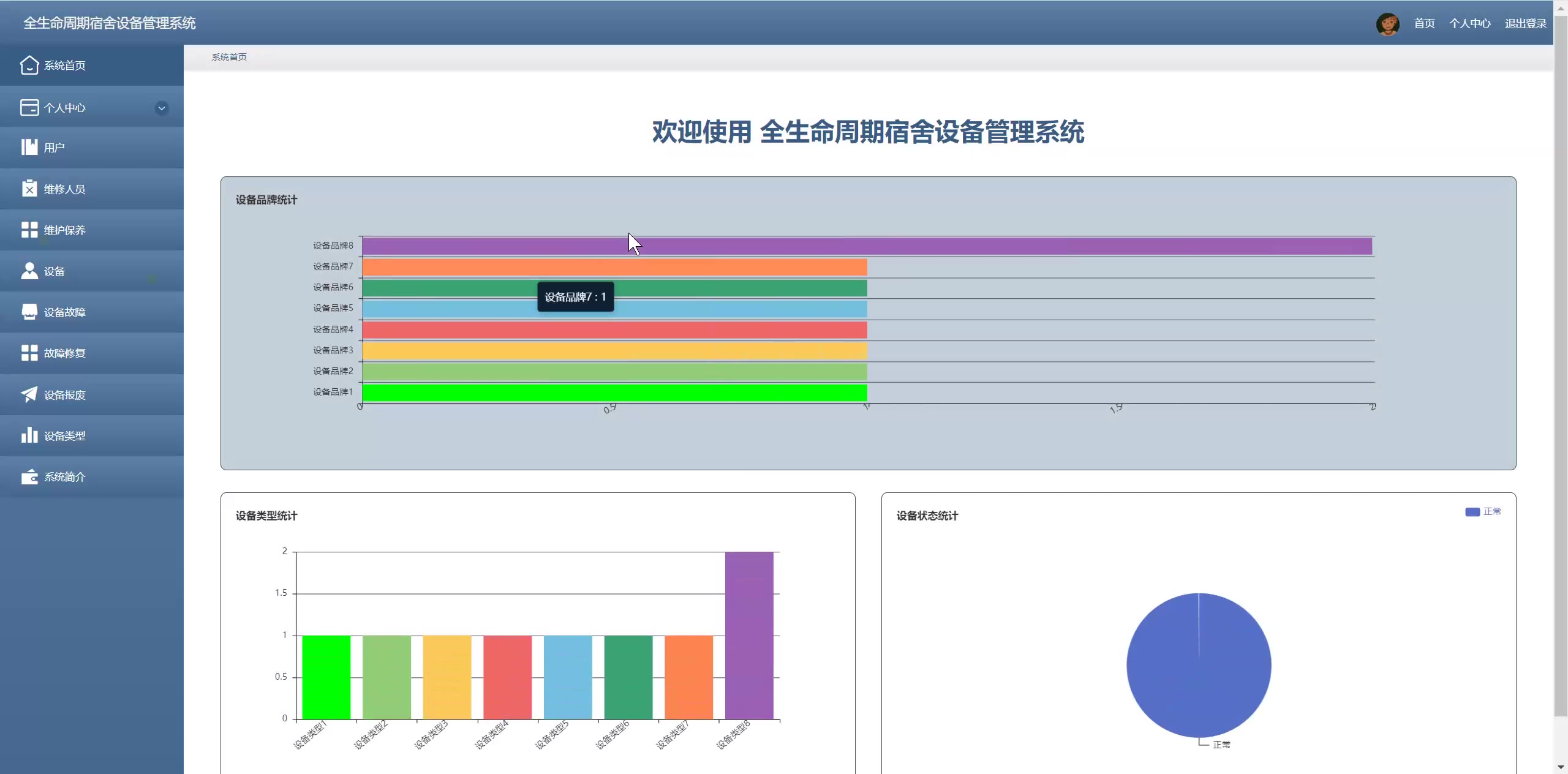Image resolution: width=1568 pixels, height=774 pixels.
Task: Expand the 个人中心 sidebar chevron
Action: pos(162,108)
